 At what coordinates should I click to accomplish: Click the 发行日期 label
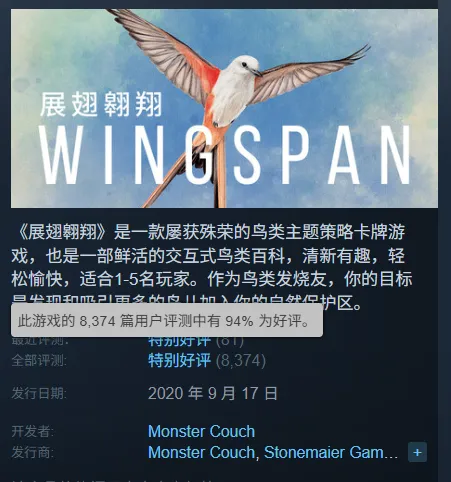[39, 393]
